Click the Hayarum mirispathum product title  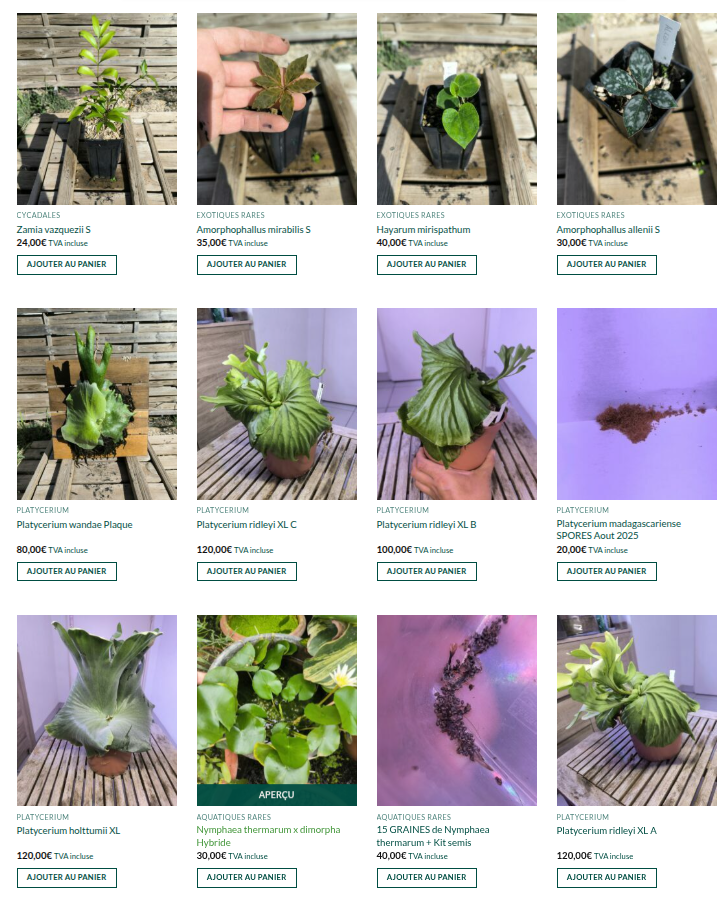(x=423, y=230)
